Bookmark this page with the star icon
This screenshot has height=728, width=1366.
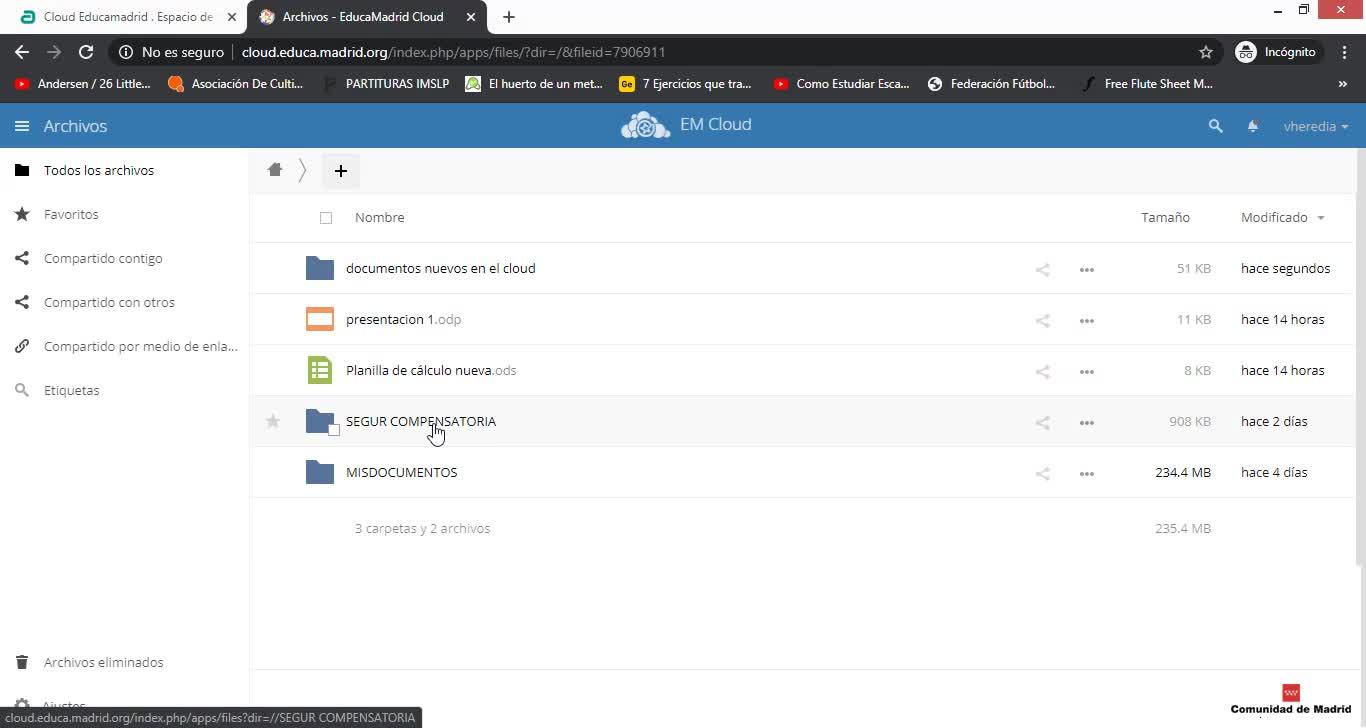(x=1206, y=52)
